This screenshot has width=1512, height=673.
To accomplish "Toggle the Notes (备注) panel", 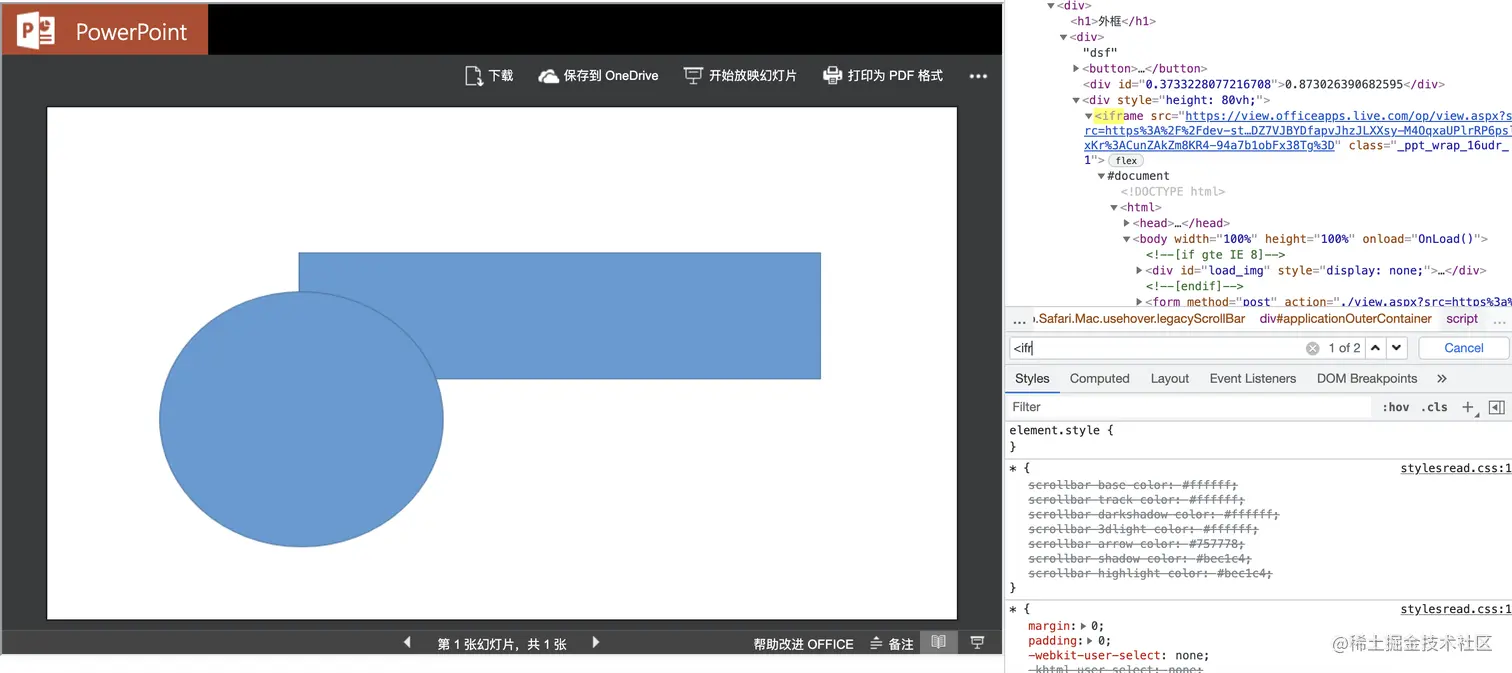I will pyautogui.click(x=891, y=644).
